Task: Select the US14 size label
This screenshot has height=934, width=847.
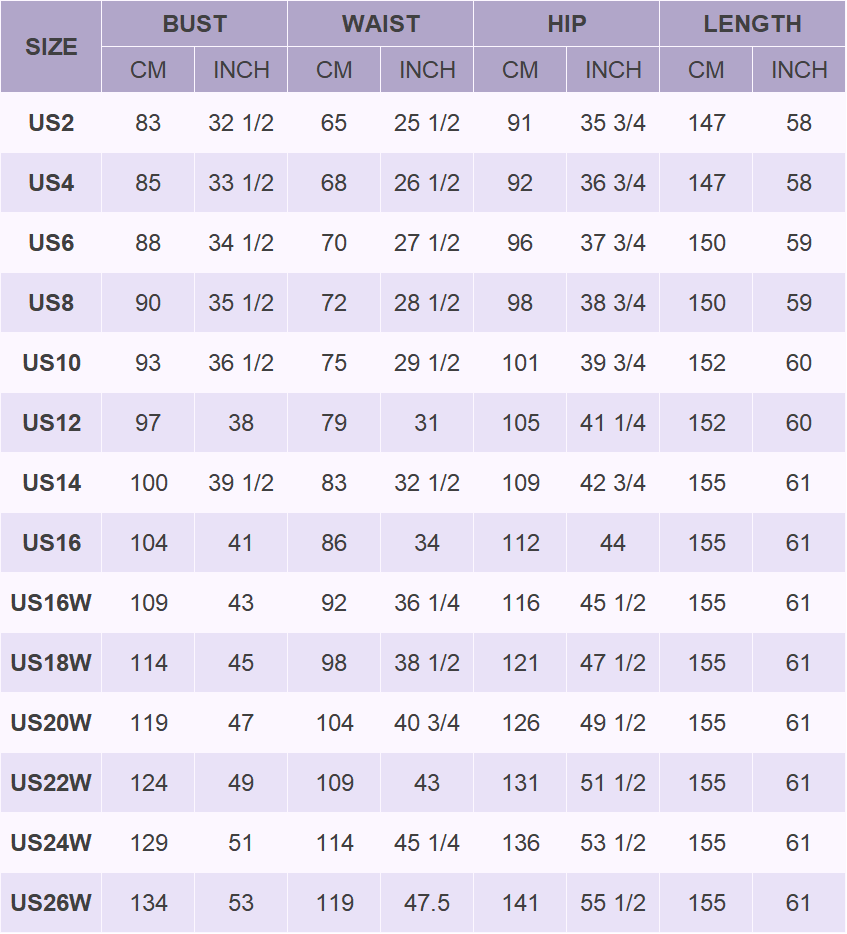Action: coord(51,483)
